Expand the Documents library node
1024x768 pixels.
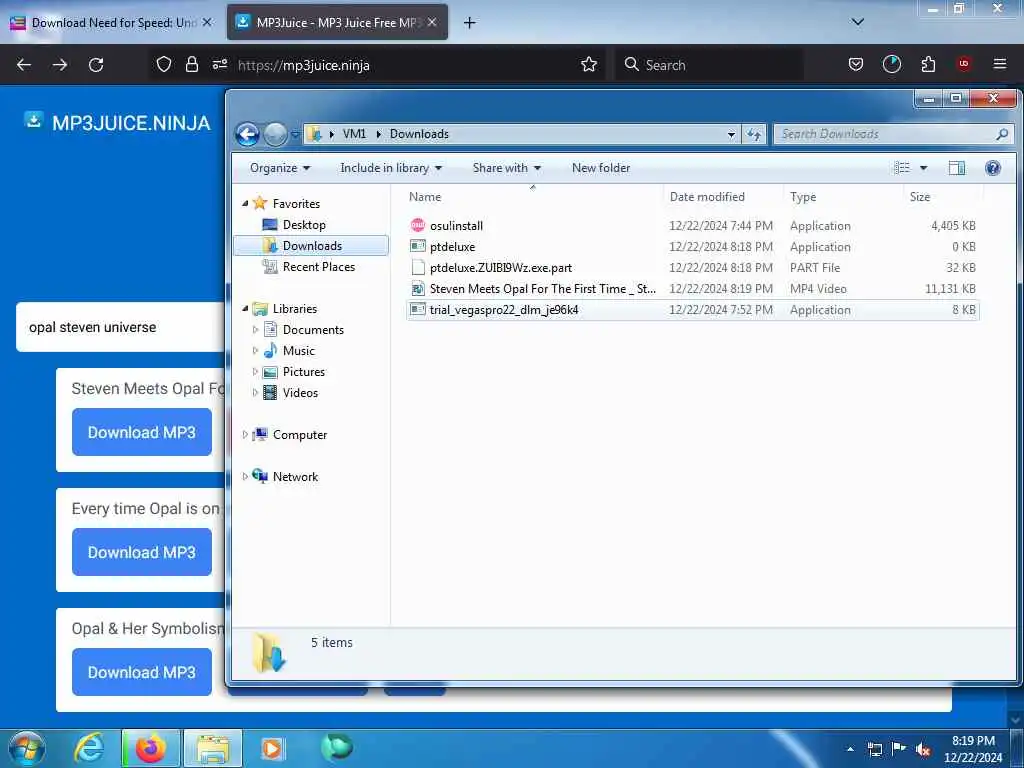click(255, 330)
